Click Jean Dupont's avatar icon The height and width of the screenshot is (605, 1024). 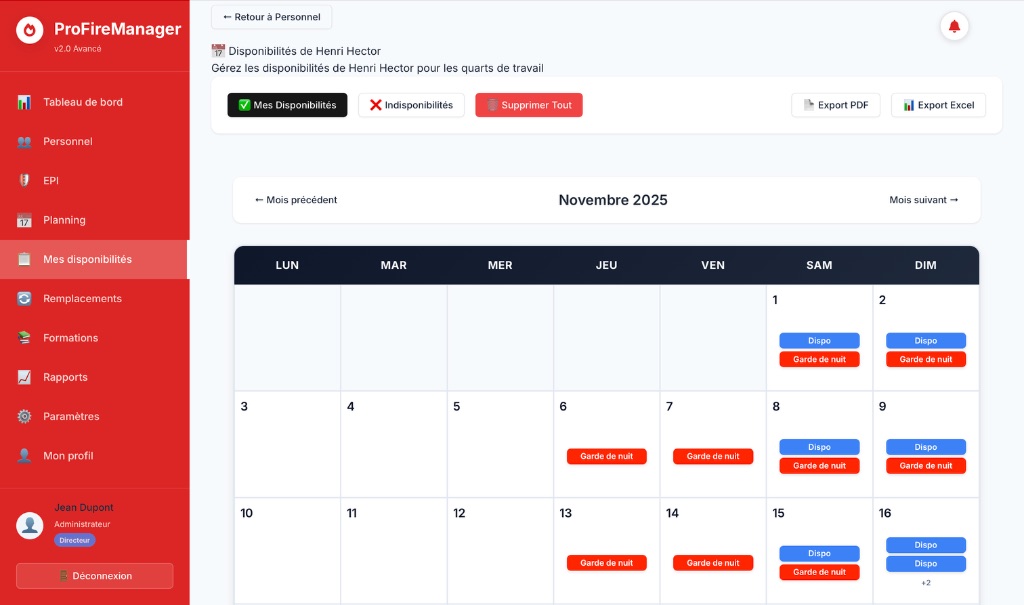pyautogui.click(x=30, y=524)
